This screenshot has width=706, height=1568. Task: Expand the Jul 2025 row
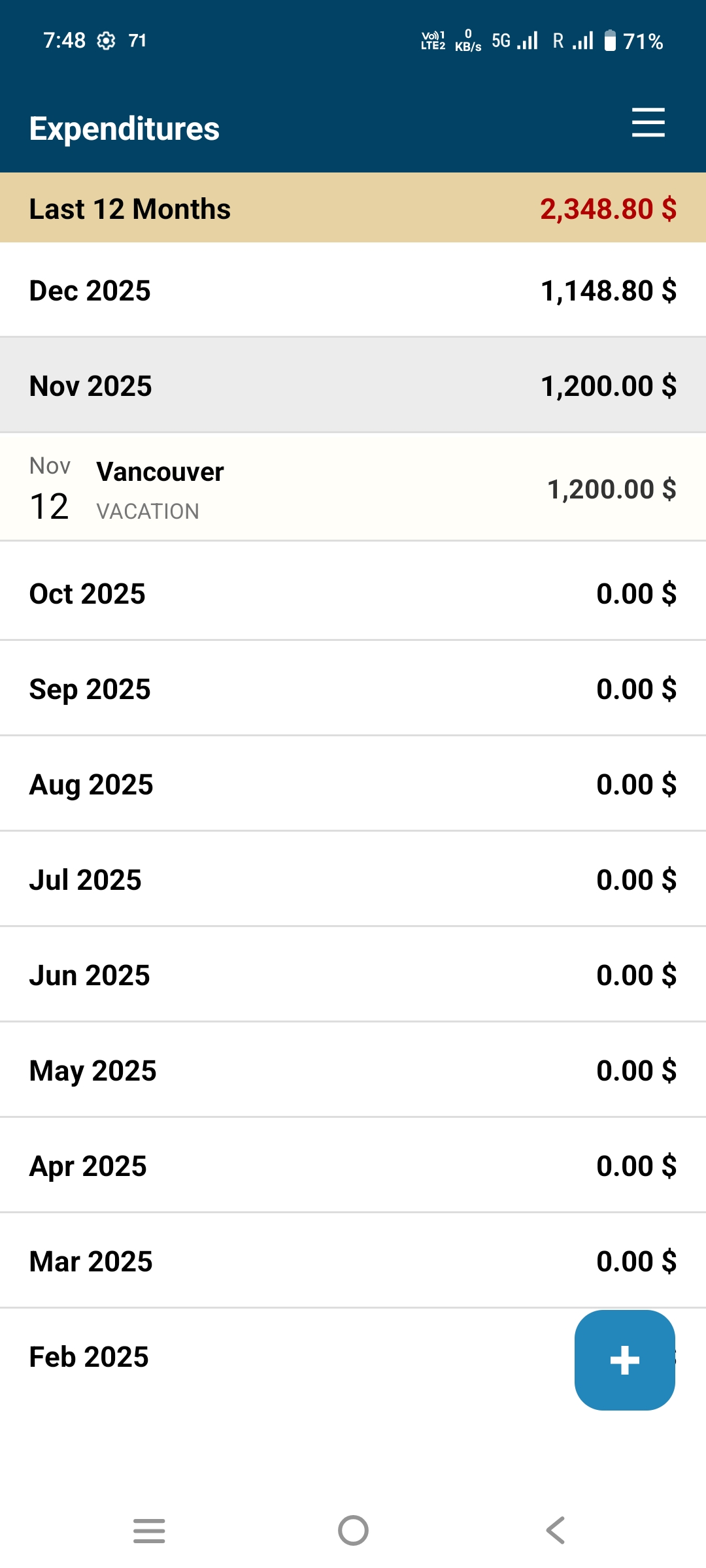pos(353,879)
